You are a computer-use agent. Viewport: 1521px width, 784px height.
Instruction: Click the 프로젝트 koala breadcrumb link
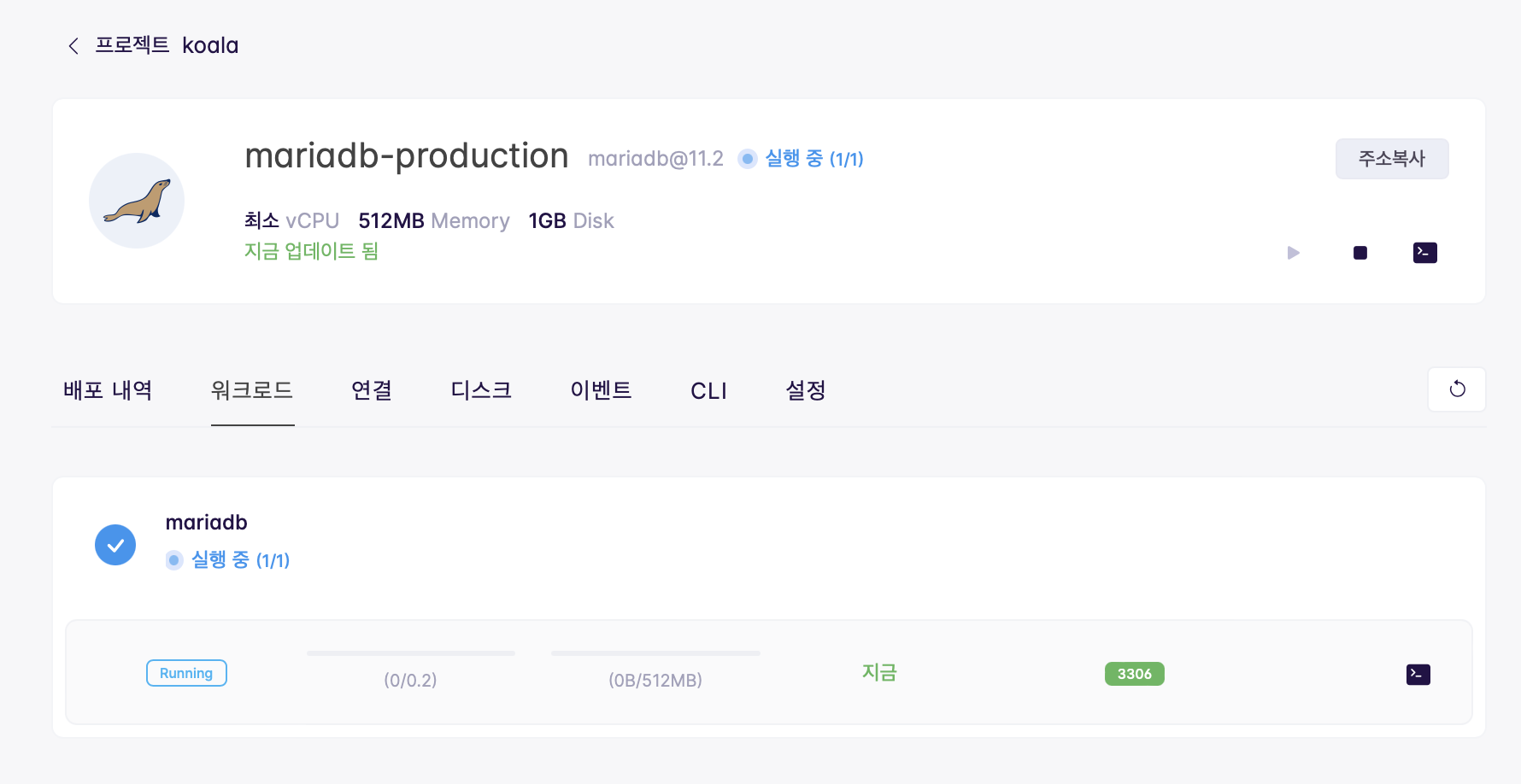click(167, 45)
